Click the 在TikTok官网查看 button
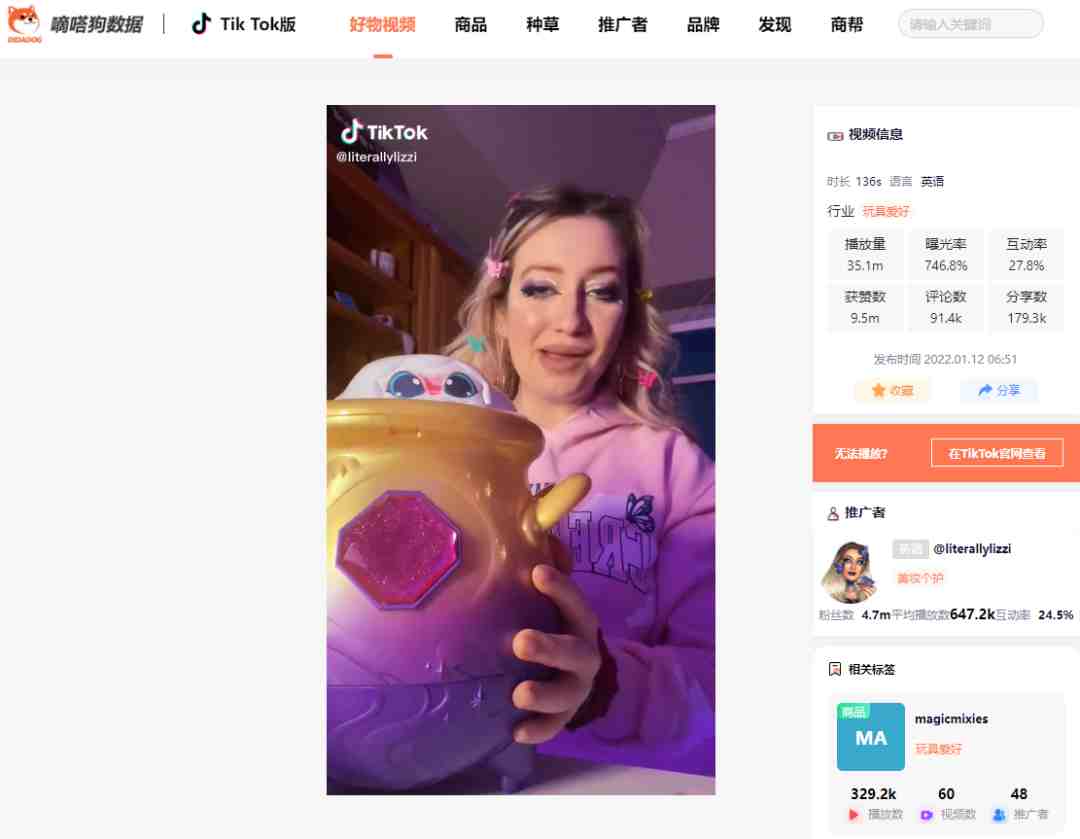The width and height of the screenshot is (1080, 839). pyautogui.click(x=997, y=453)
